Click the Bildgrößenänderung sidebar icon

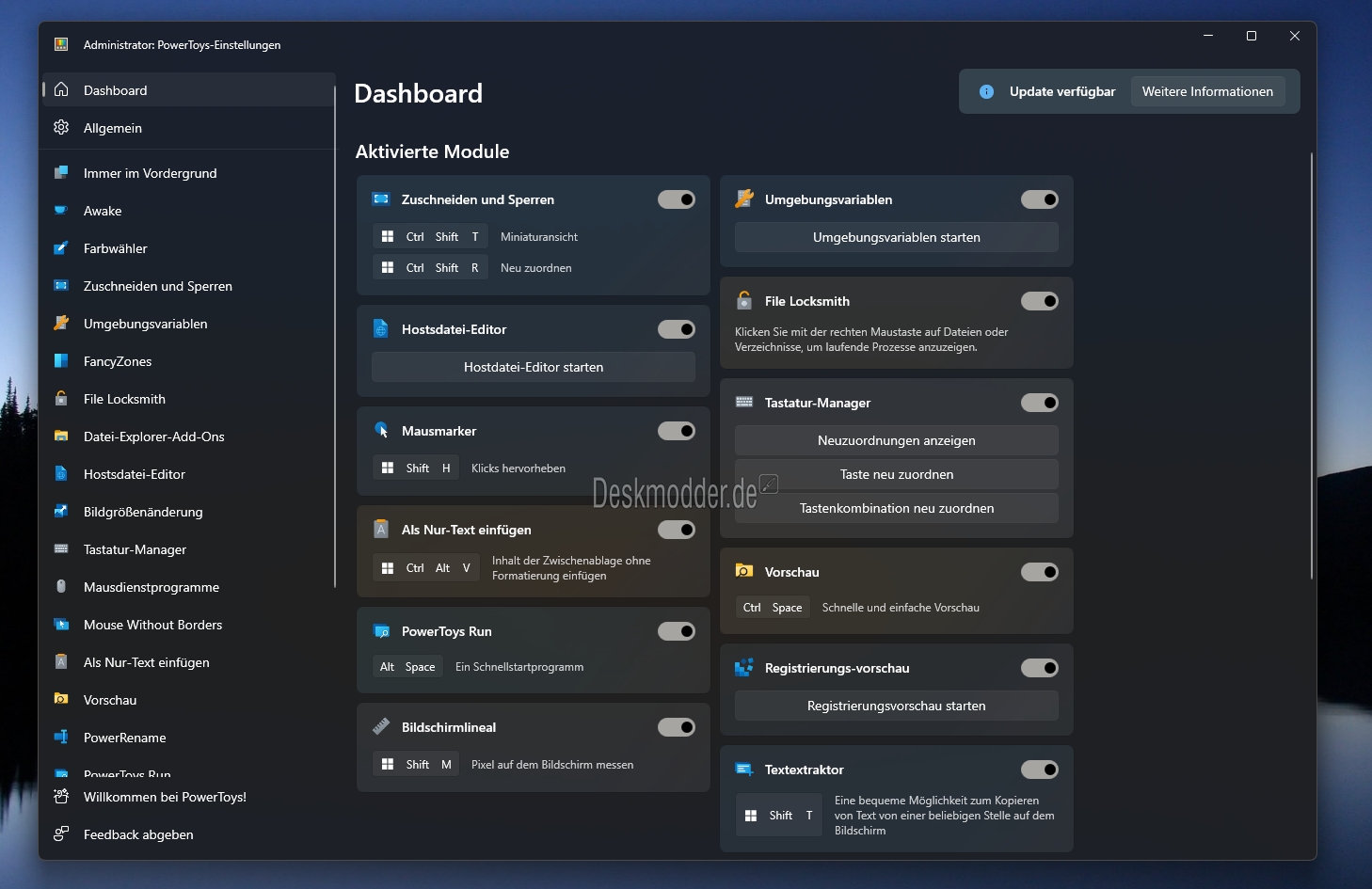[61, 511]
